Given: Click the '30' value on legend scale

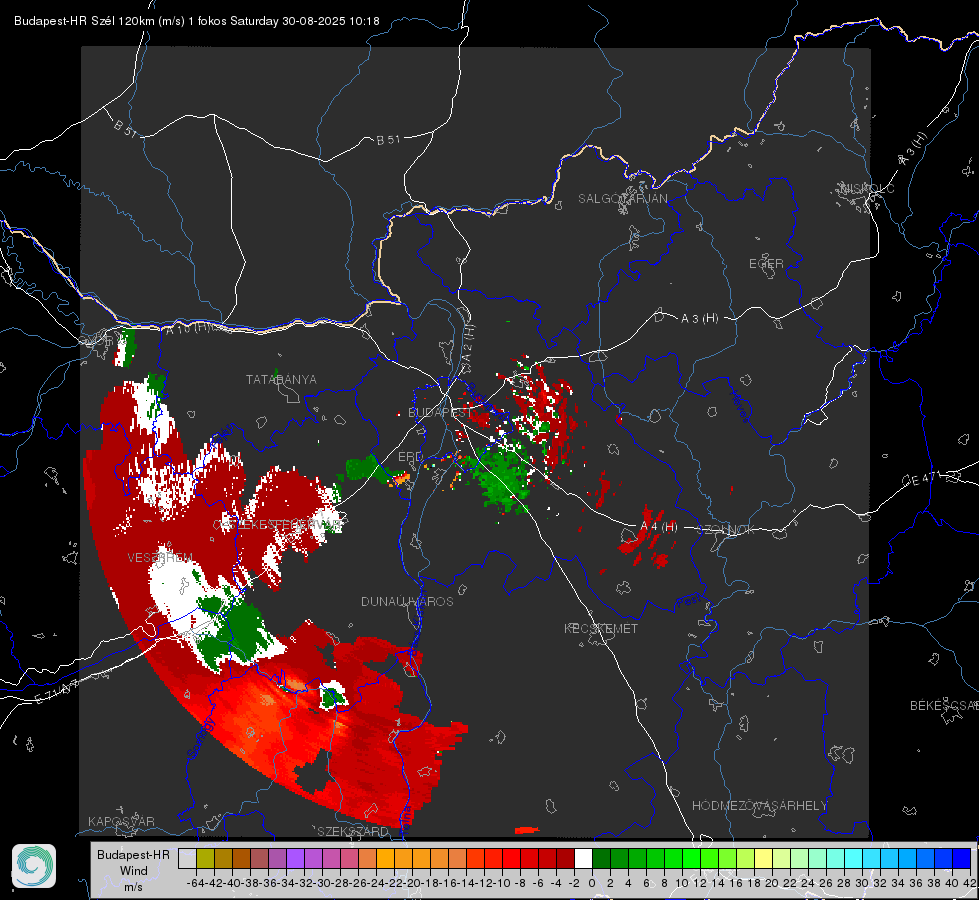Looking at the screenshot, I should [862, 883].
